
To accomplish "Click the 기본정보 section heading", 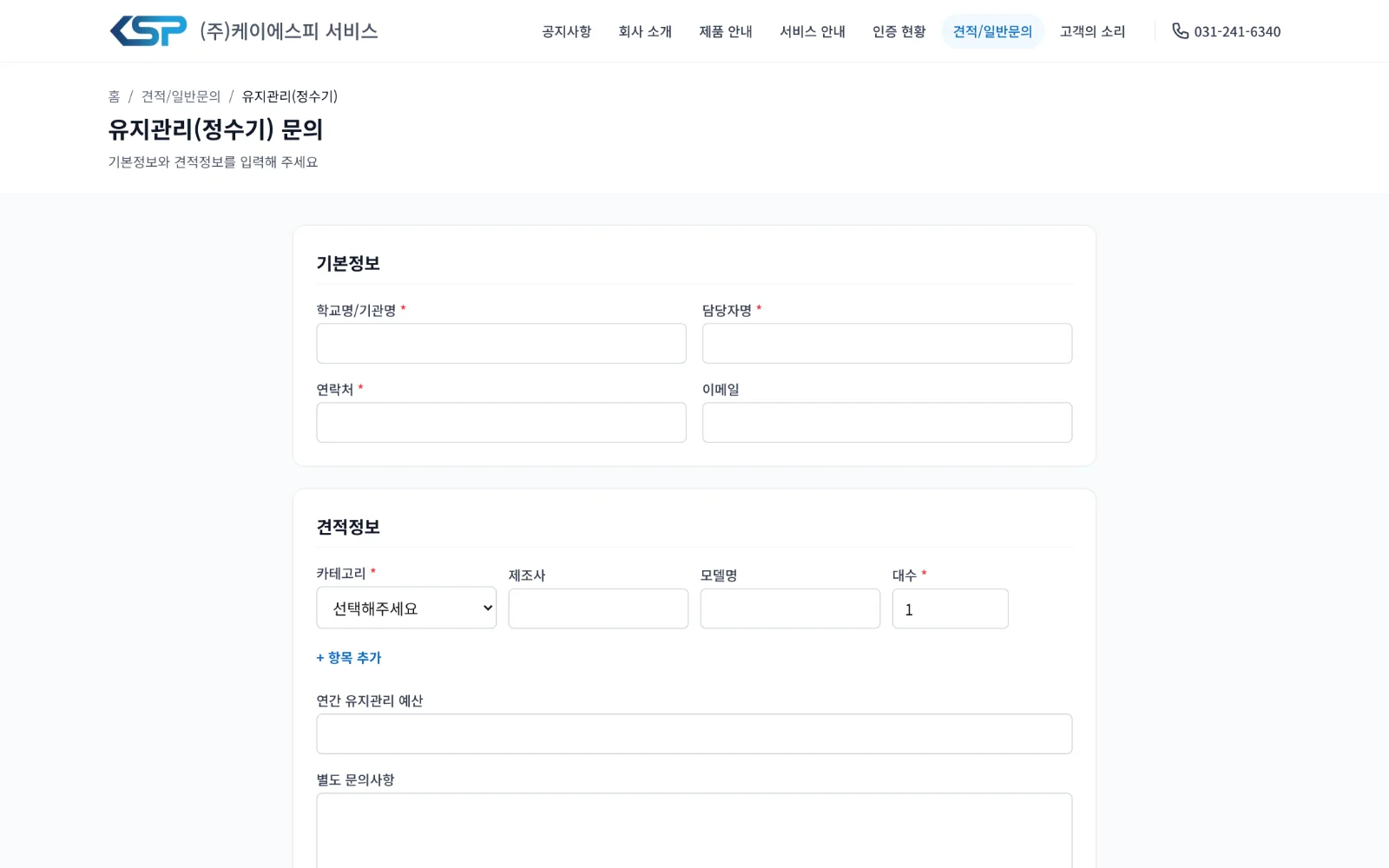I will coord(348,263).
